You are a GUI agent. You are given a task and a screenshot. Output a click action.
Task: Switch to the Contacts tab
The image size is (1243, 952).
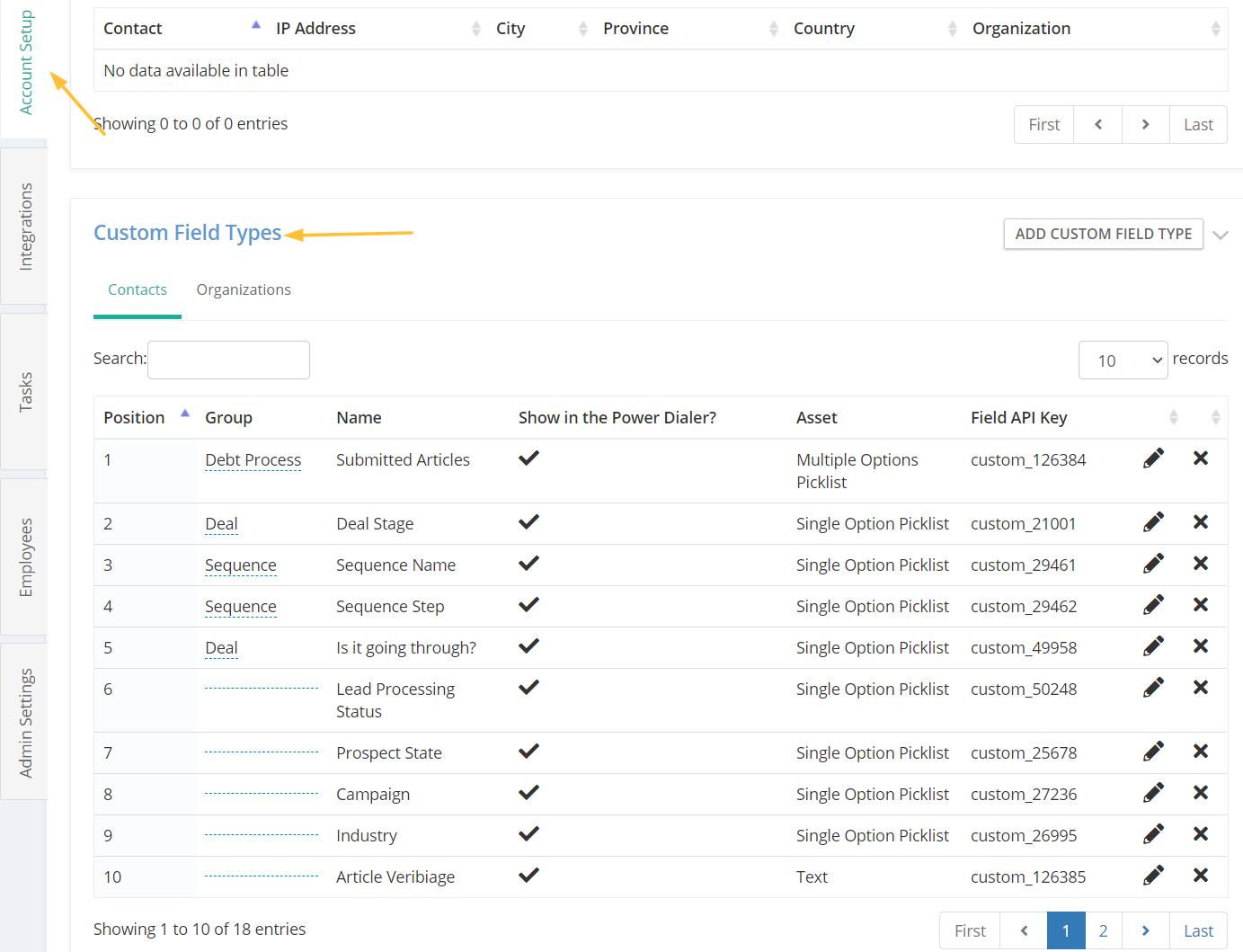(138, 290)
